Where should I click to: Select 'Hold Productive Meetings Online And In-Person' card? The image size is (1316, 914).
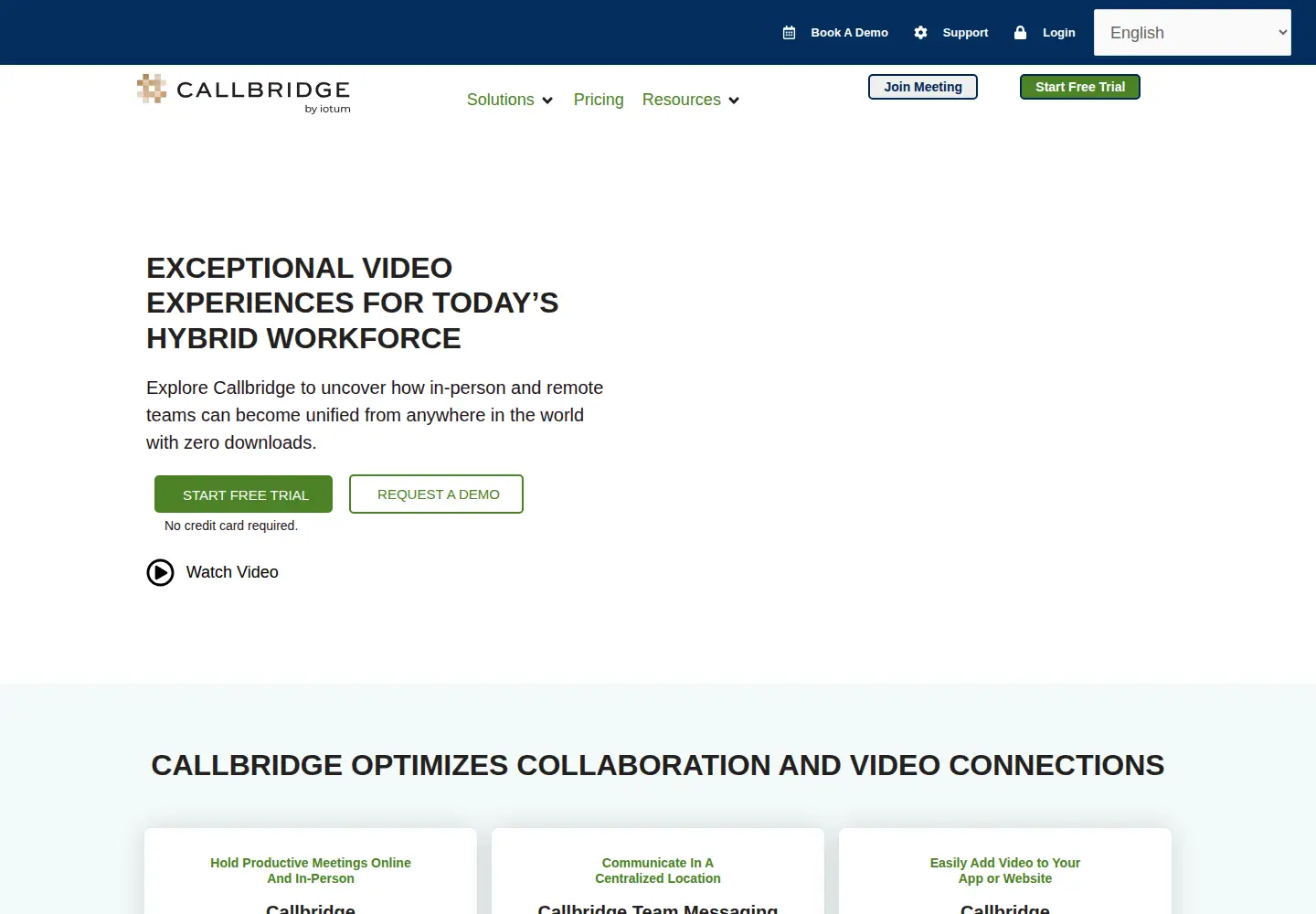(x=311, y=871)
